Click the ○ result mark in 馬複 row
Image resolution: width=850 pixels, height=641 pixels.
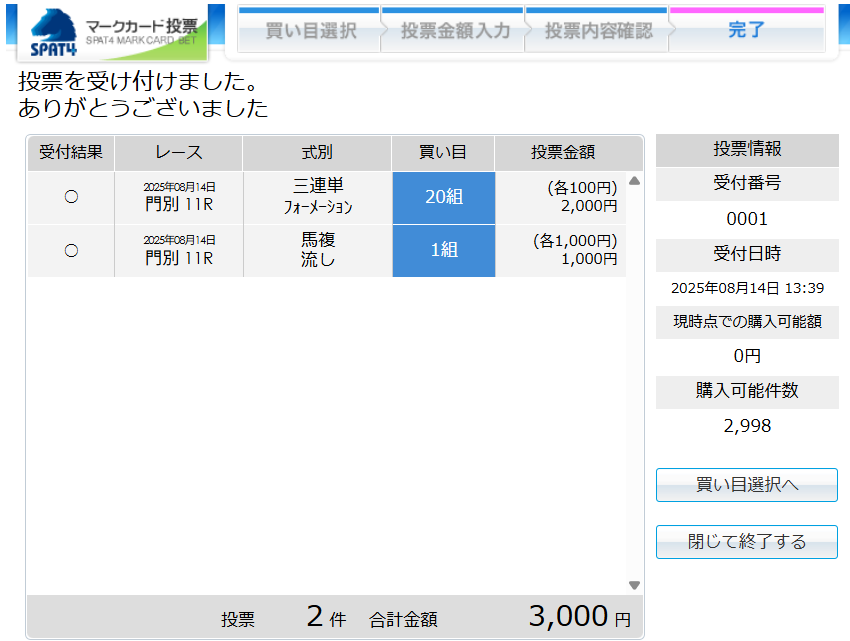pyautogui.click(x=71, y=251)
